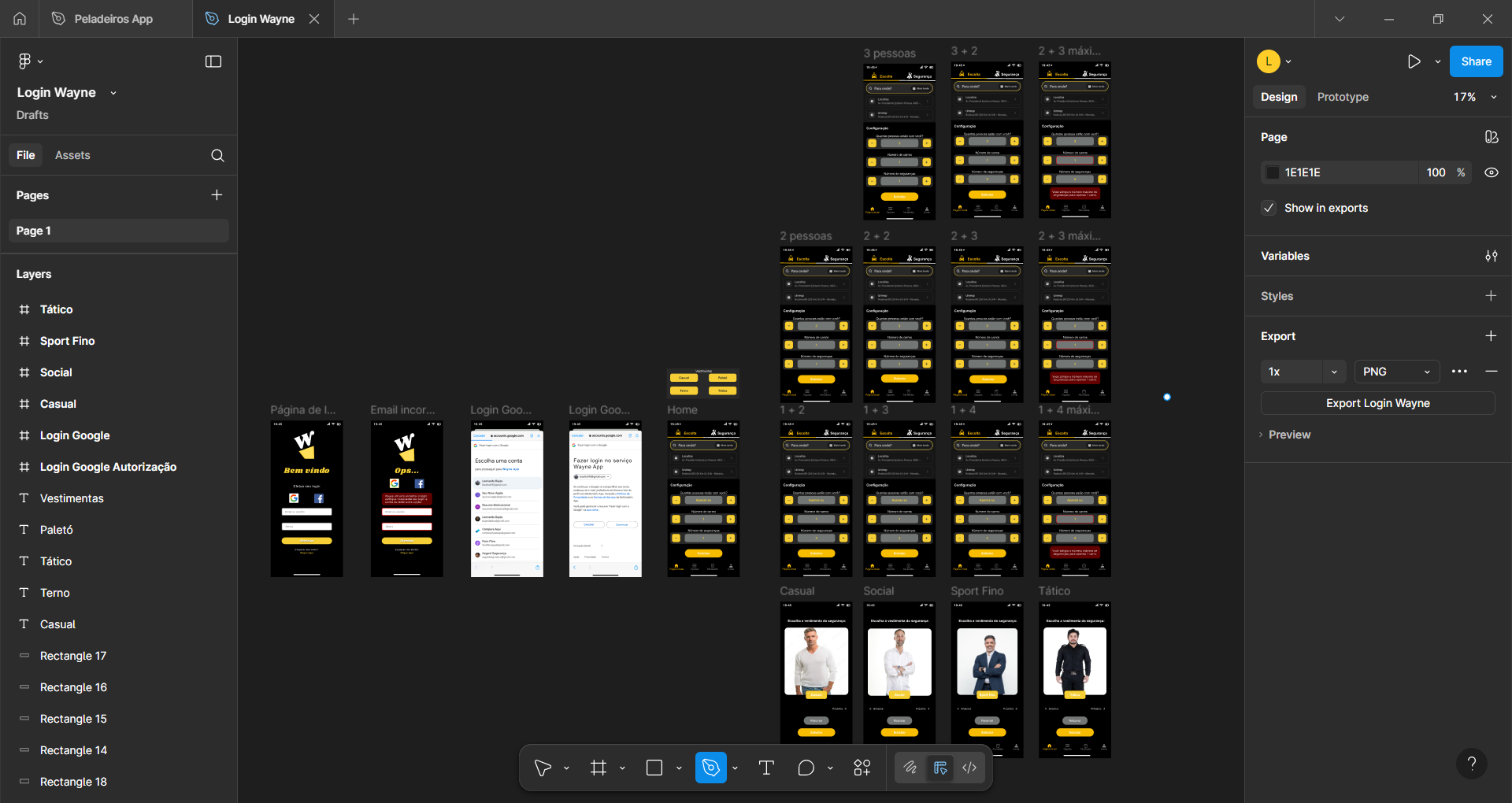Add an export setting with plus icon
The width and height of the screenshot is (1512, 803).
pyautogui.click(x=1491, y=336)
